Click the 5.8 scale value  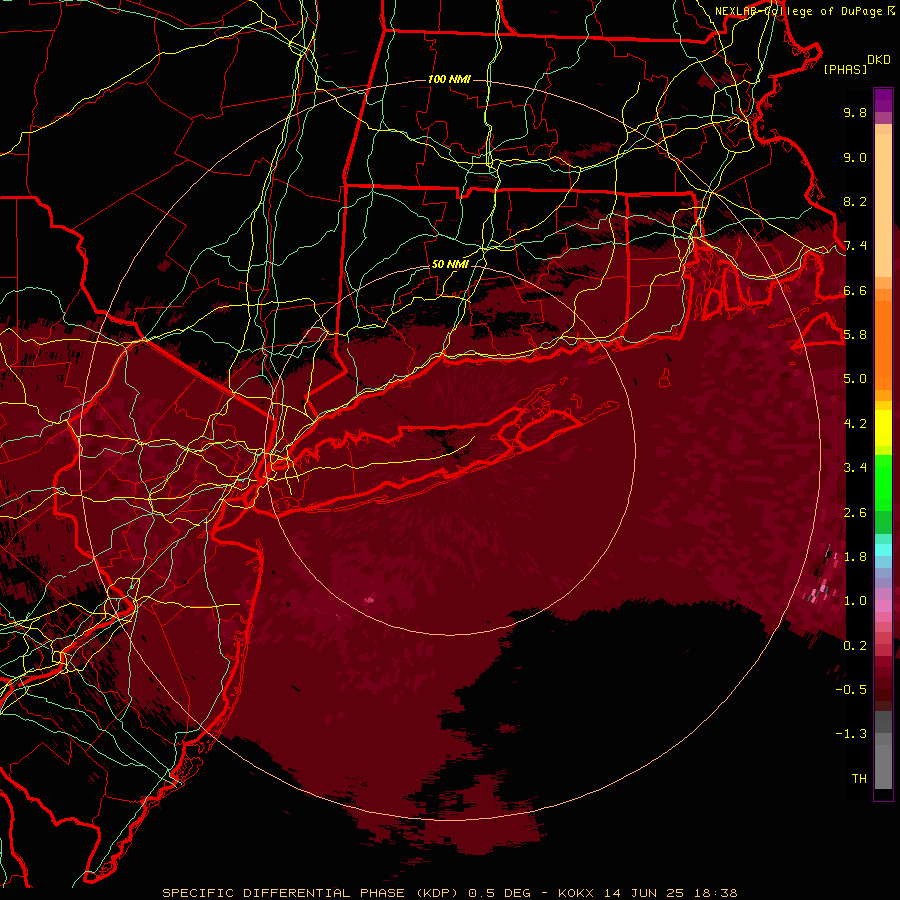click(855, 335)
